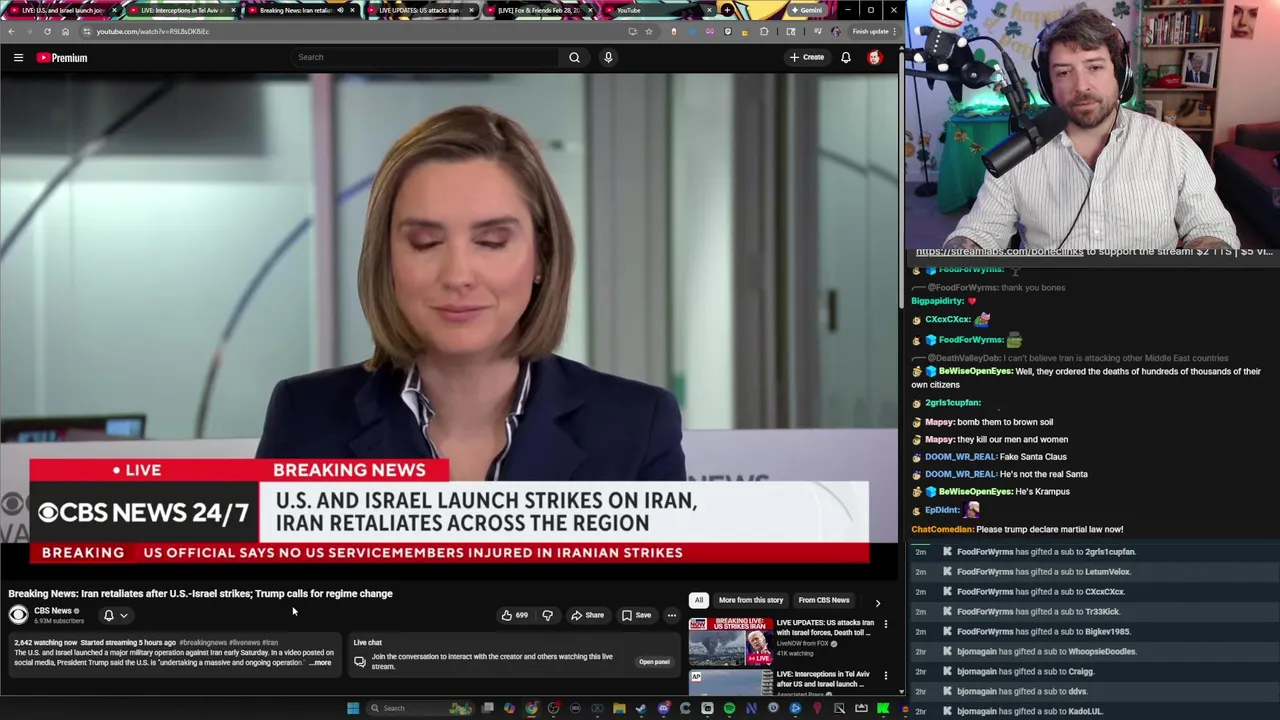This screenshot has width=1280, height=720.
Task: Click the Finish update button
Action: [871, 31]
